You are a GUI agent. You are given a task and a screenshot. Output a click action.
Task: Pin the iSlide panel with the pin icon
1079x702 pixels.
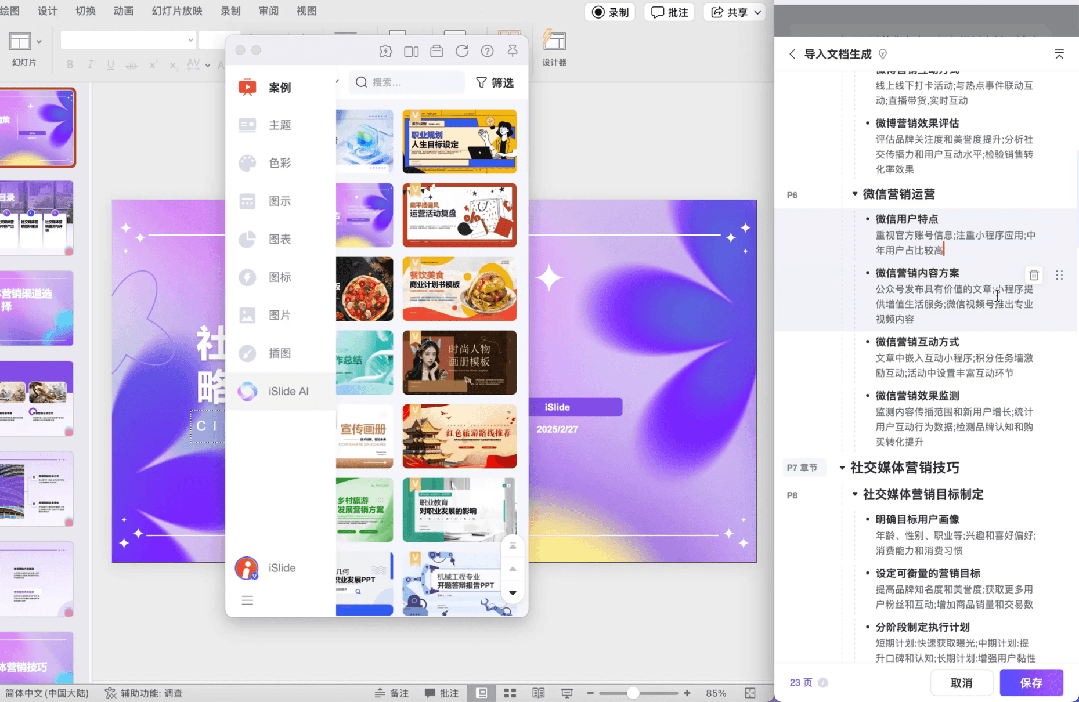pos(512,50)
